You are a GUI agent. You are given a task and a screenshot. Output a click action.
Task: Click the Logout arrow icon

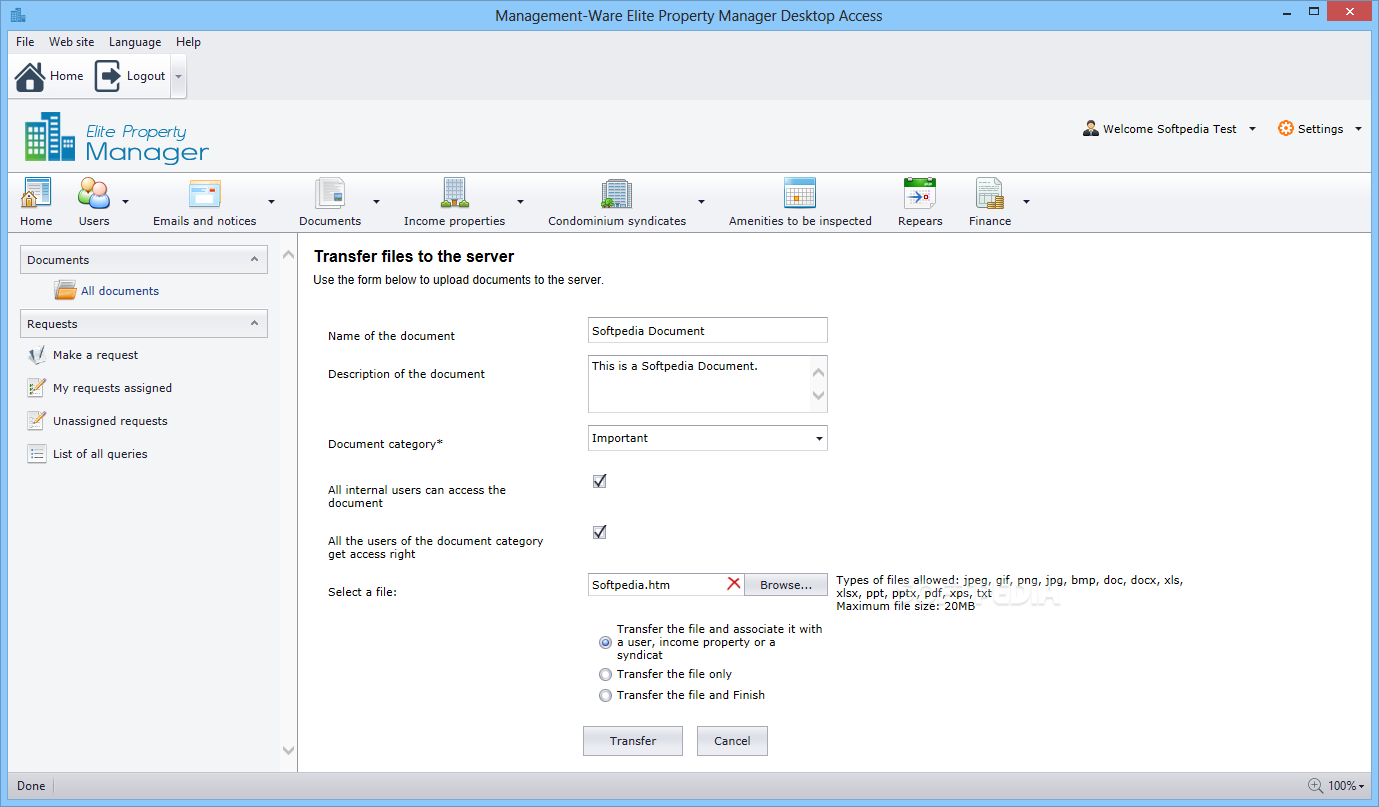tap(108, 76)
